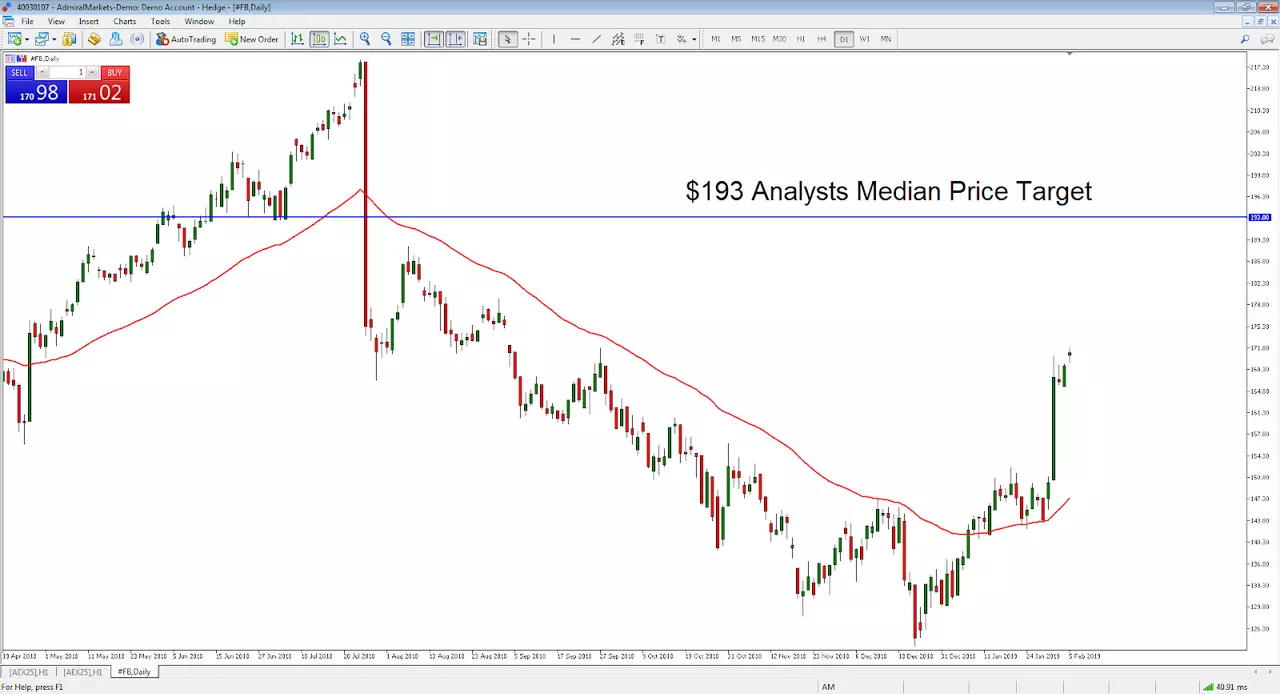Open the search magnifier at toolbar right
Screen dimensions: 1280x694
click(1245, 39)
